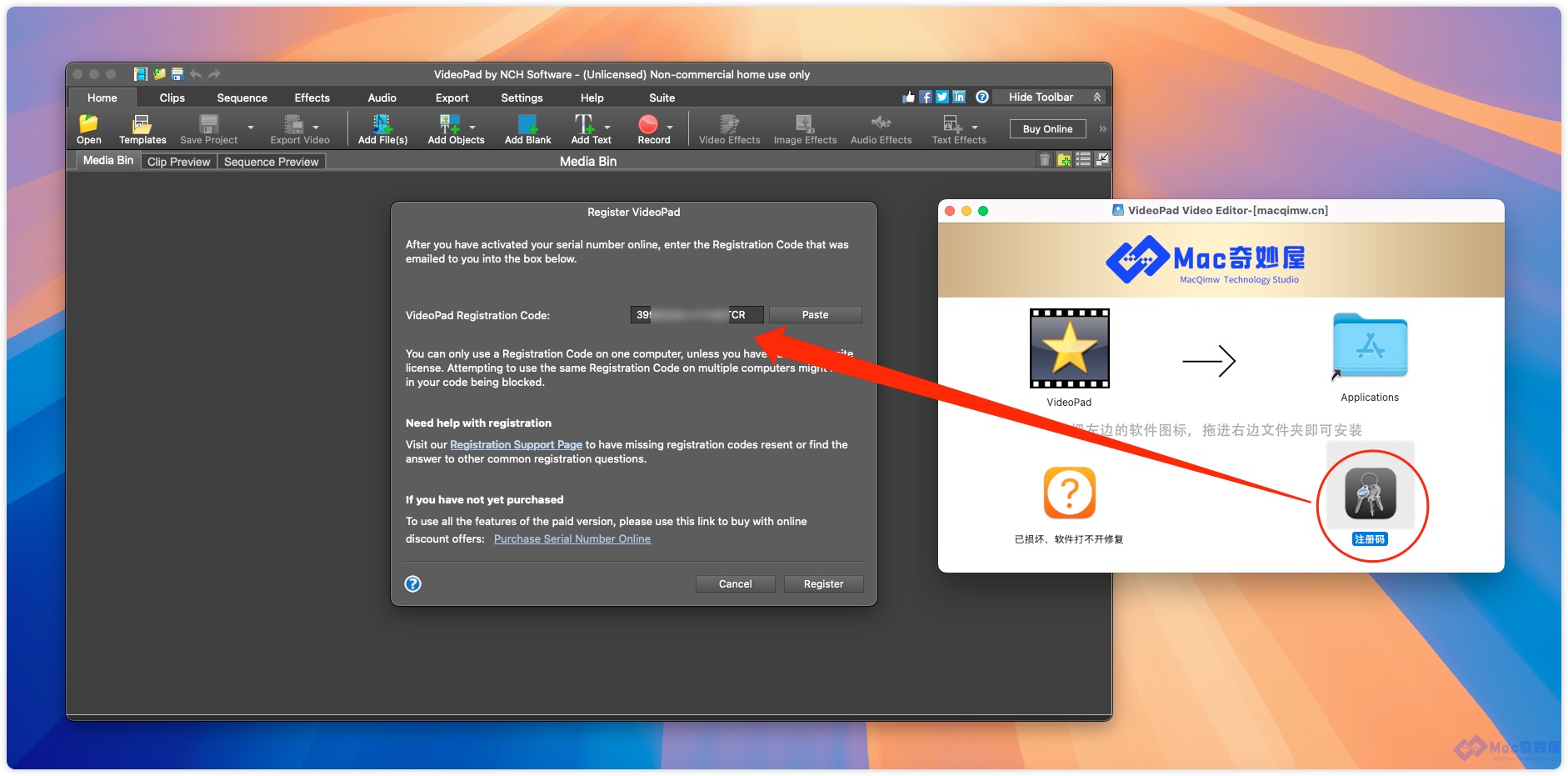Switch to the Audio ribbon tab
The width and height of the screenshot is (1568, 776).
point(382,98)
